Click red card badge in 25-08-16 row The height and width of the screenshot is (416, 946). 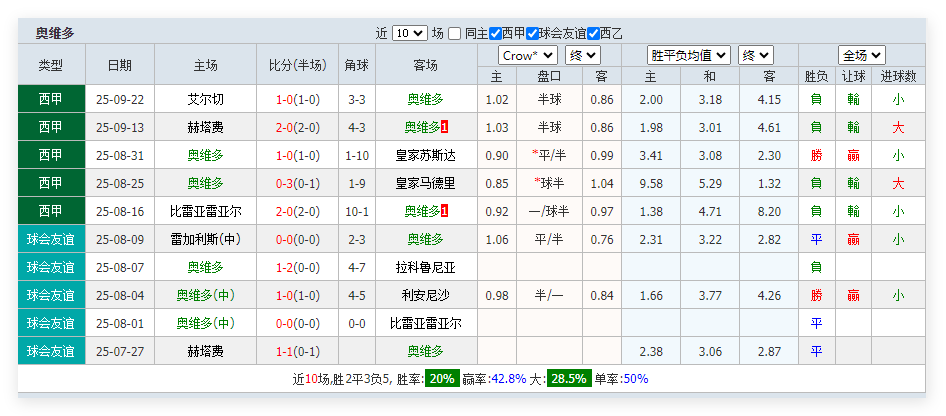pyautogui.click(x=444, y=211)
